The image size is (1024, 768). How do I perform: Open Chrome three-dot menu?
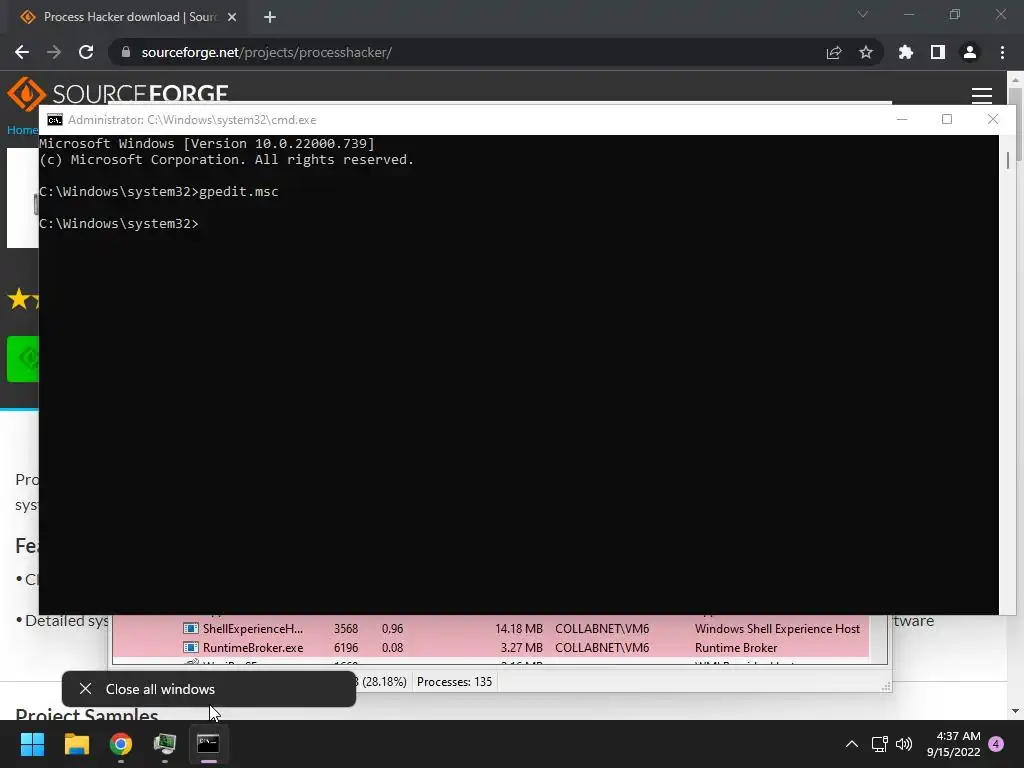point(1002,52)
